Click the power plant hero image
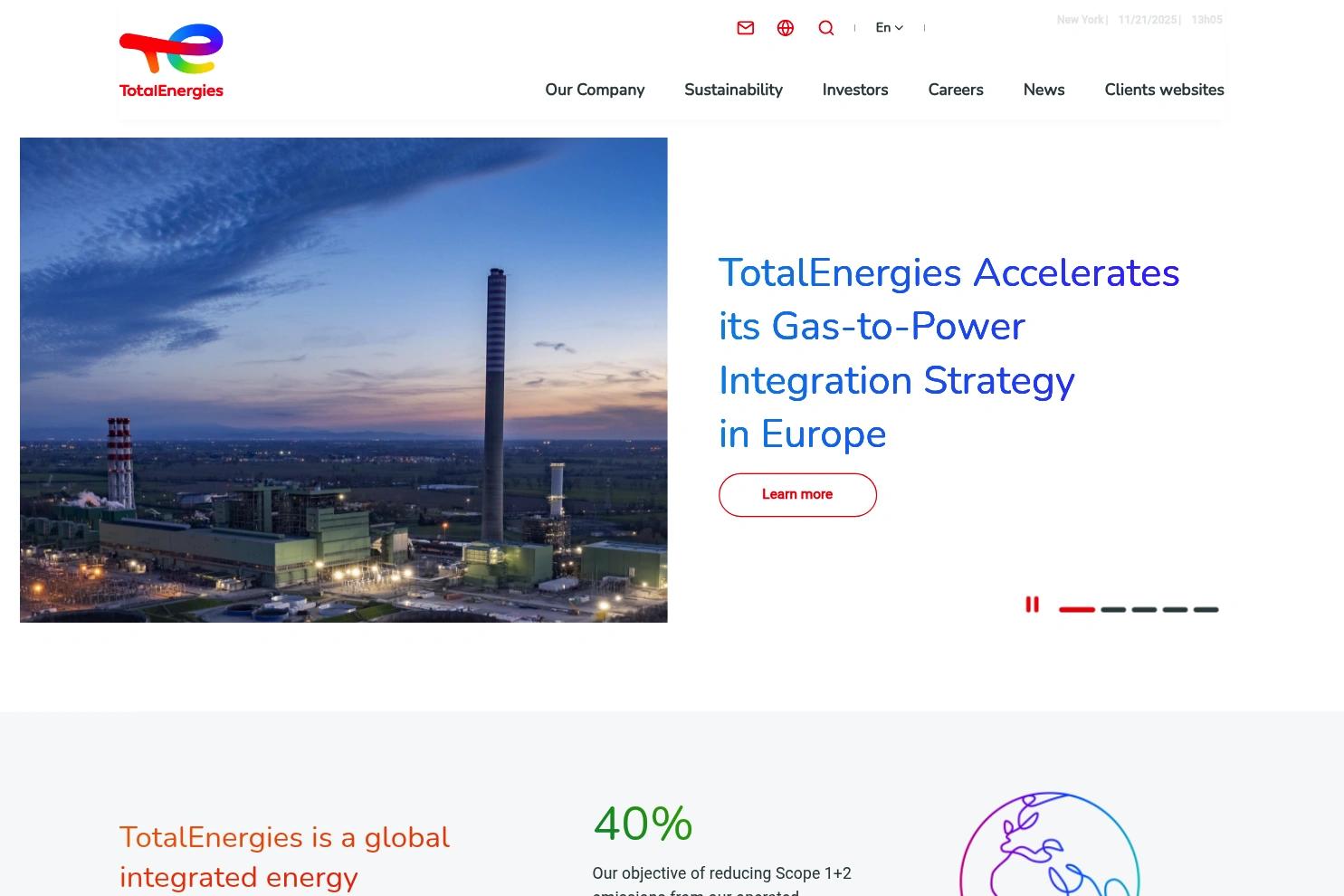The width and height of the screenshot is (1344, 896). [344, 380]
